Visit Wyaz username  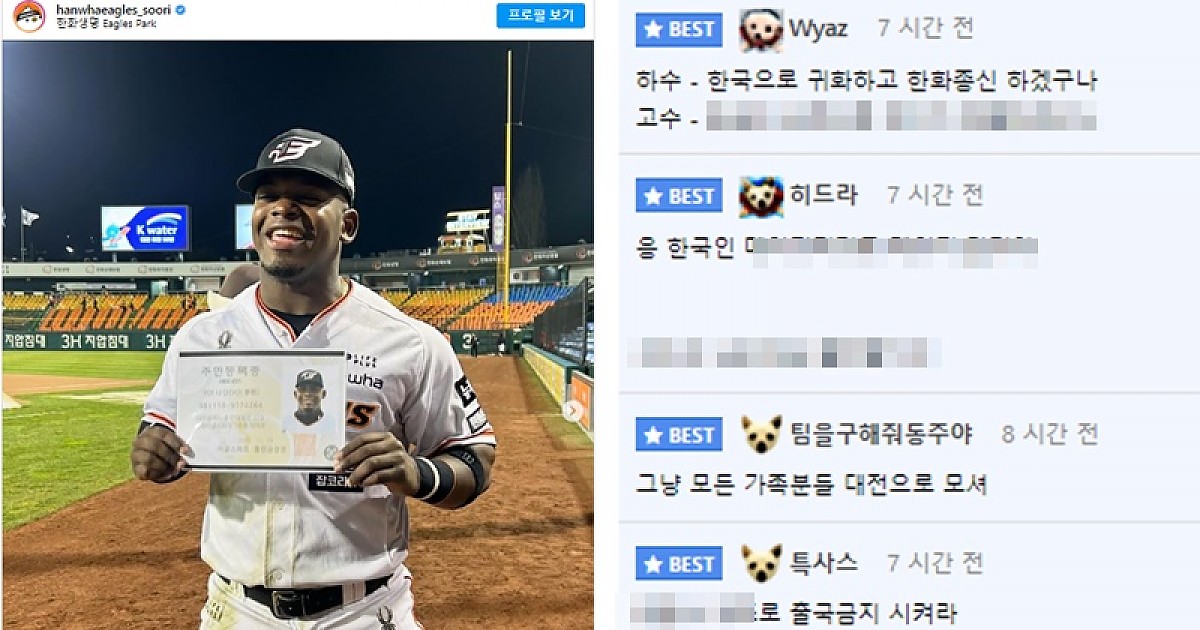tap(818, 29)
